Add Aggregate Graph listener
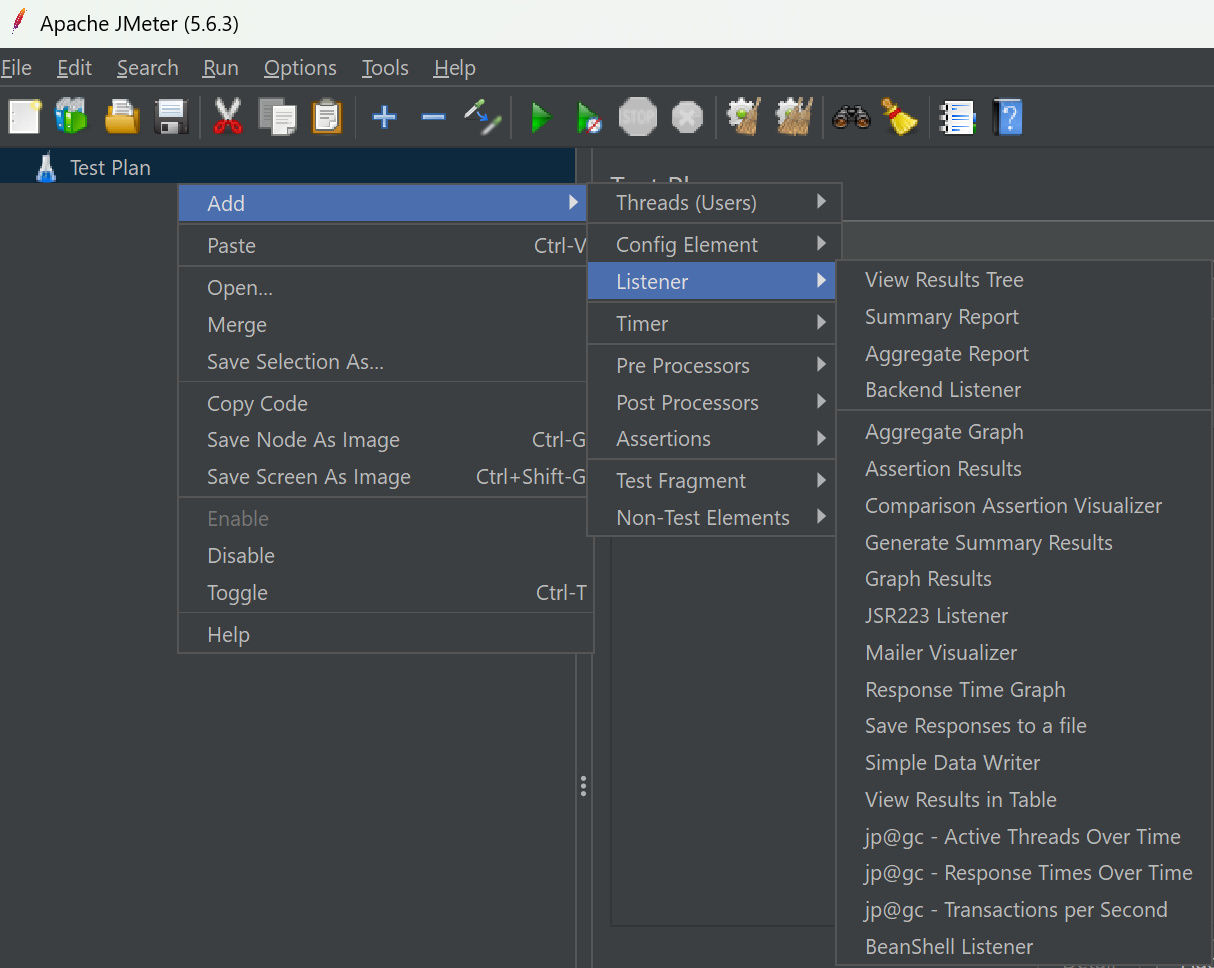 [1024, 432]
